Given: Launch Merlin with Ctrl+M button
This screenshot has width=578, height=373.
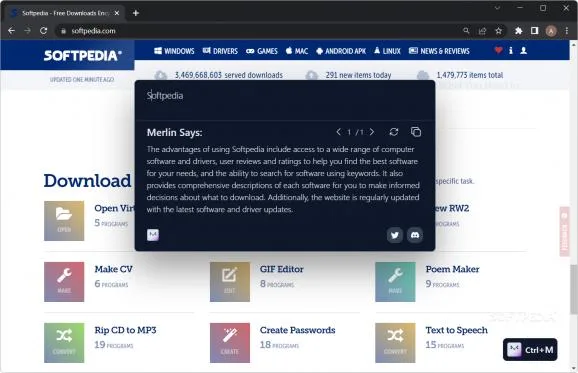Looking at the screenshot, I should pos(530,349).
